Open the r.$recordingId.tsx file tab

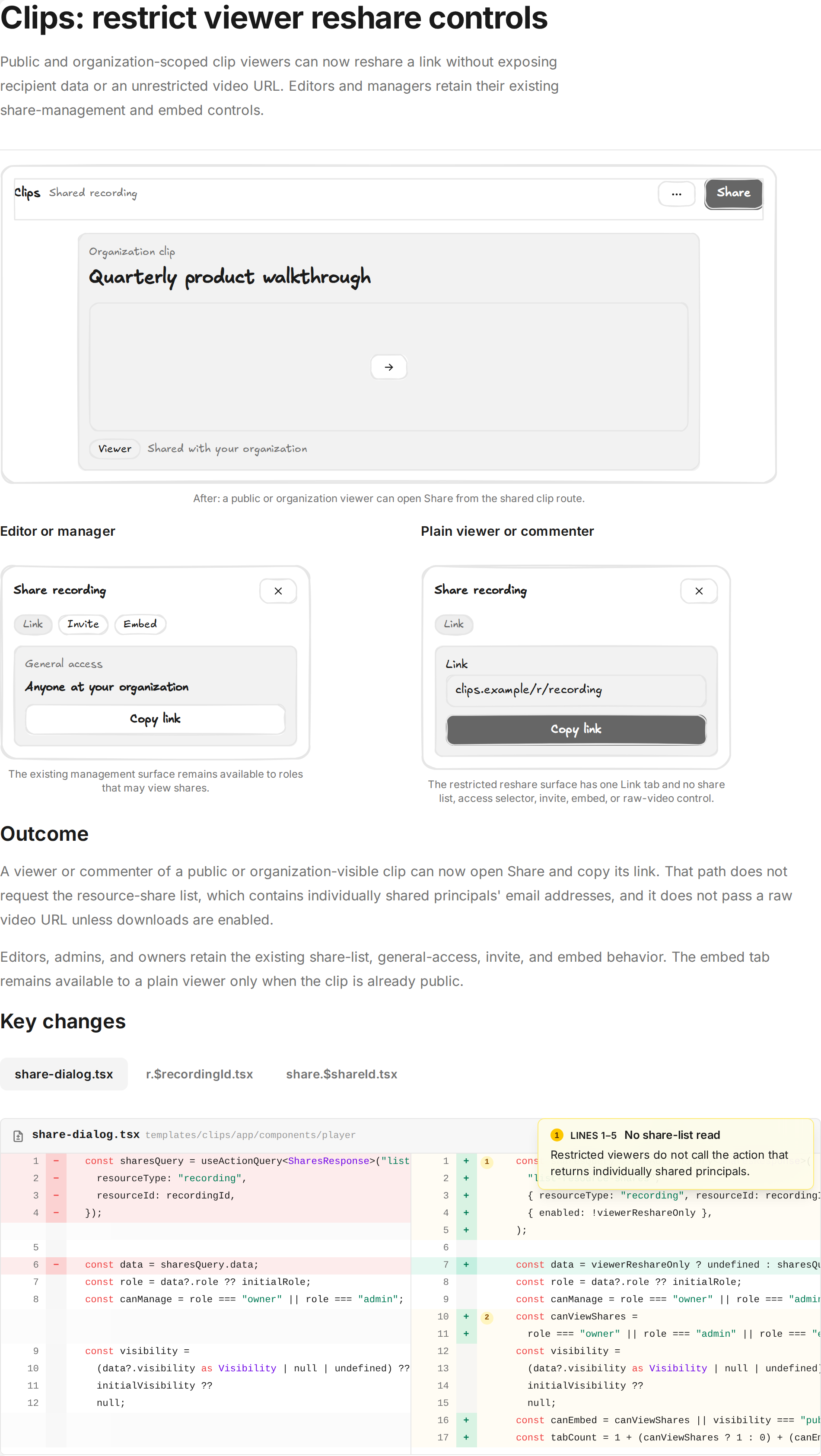click(x=200, y=1074)
